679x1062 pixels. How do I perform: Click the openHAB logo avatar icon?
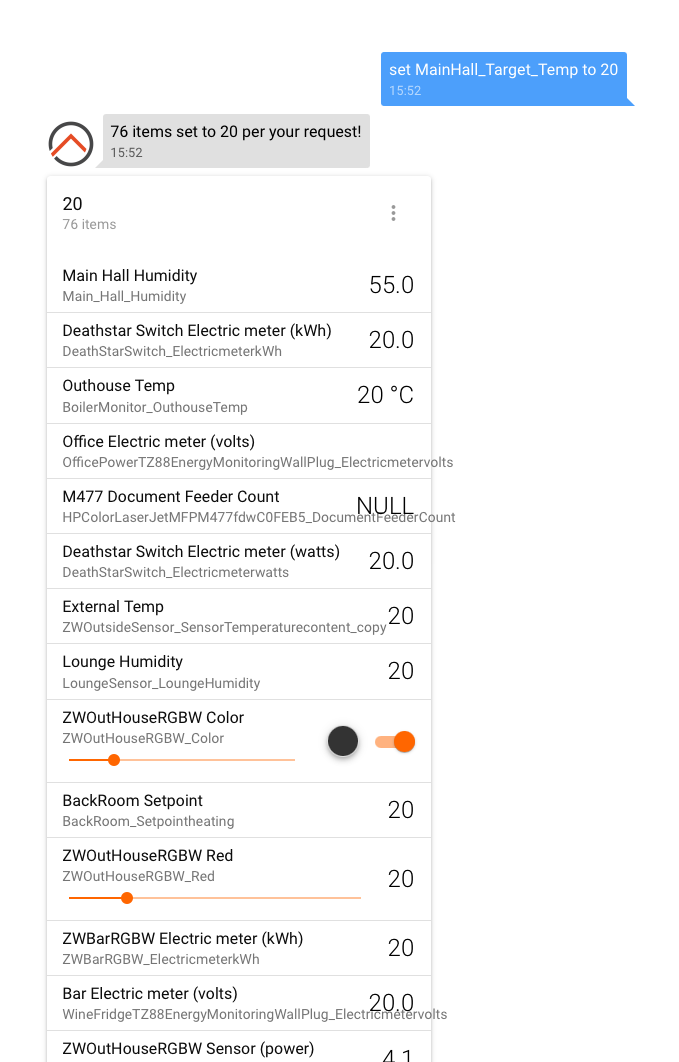click(x=71, y=144)
